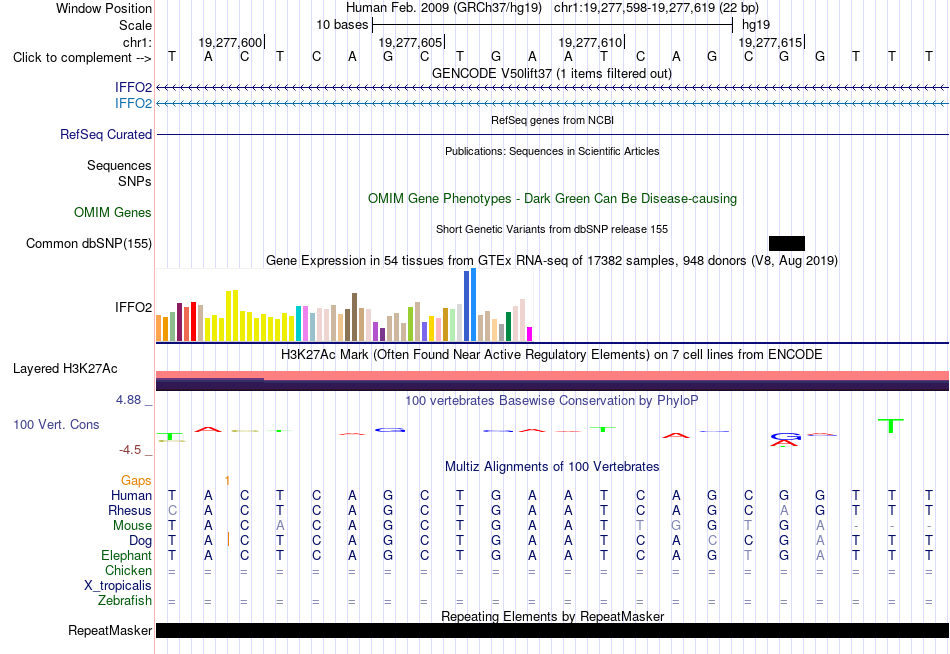Select the Human alignment row label
Viewport: 950px width, 654px height.
point(131,496)
